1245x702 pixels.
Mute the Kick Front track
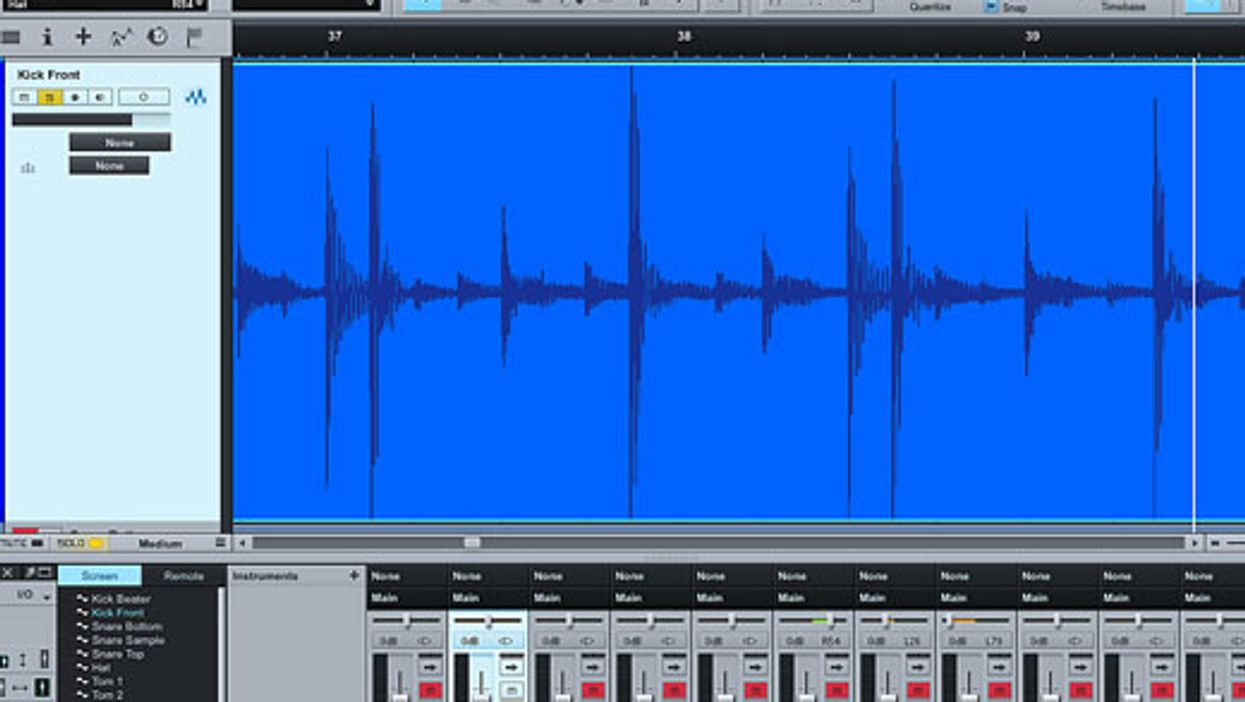24,97
